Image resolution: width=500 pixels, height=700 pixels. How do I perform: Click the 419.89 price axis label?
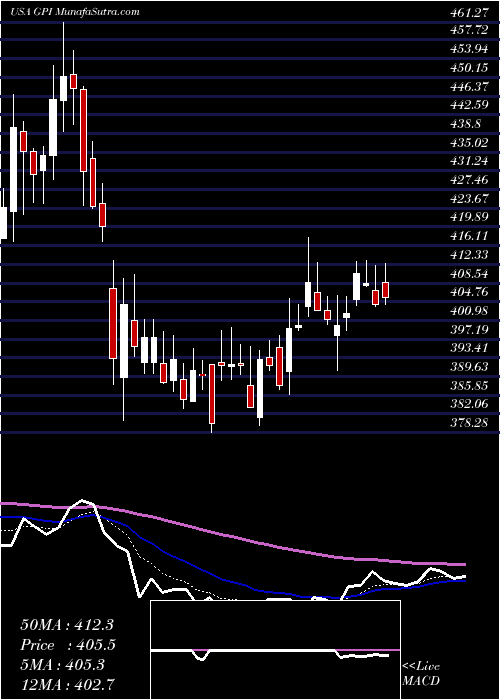(467, 217)
